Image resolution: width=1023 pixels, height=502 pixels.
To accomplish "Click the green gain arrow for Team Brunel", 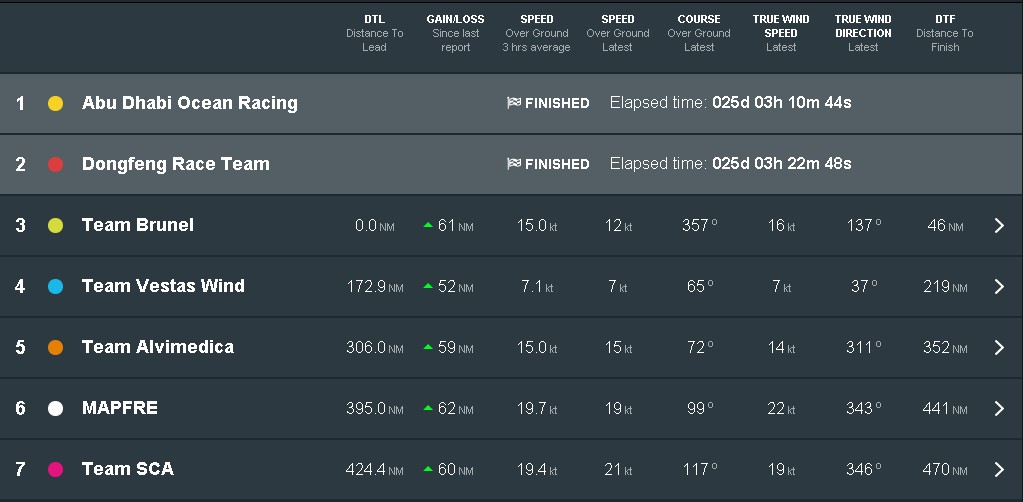I will coord(428,225).
